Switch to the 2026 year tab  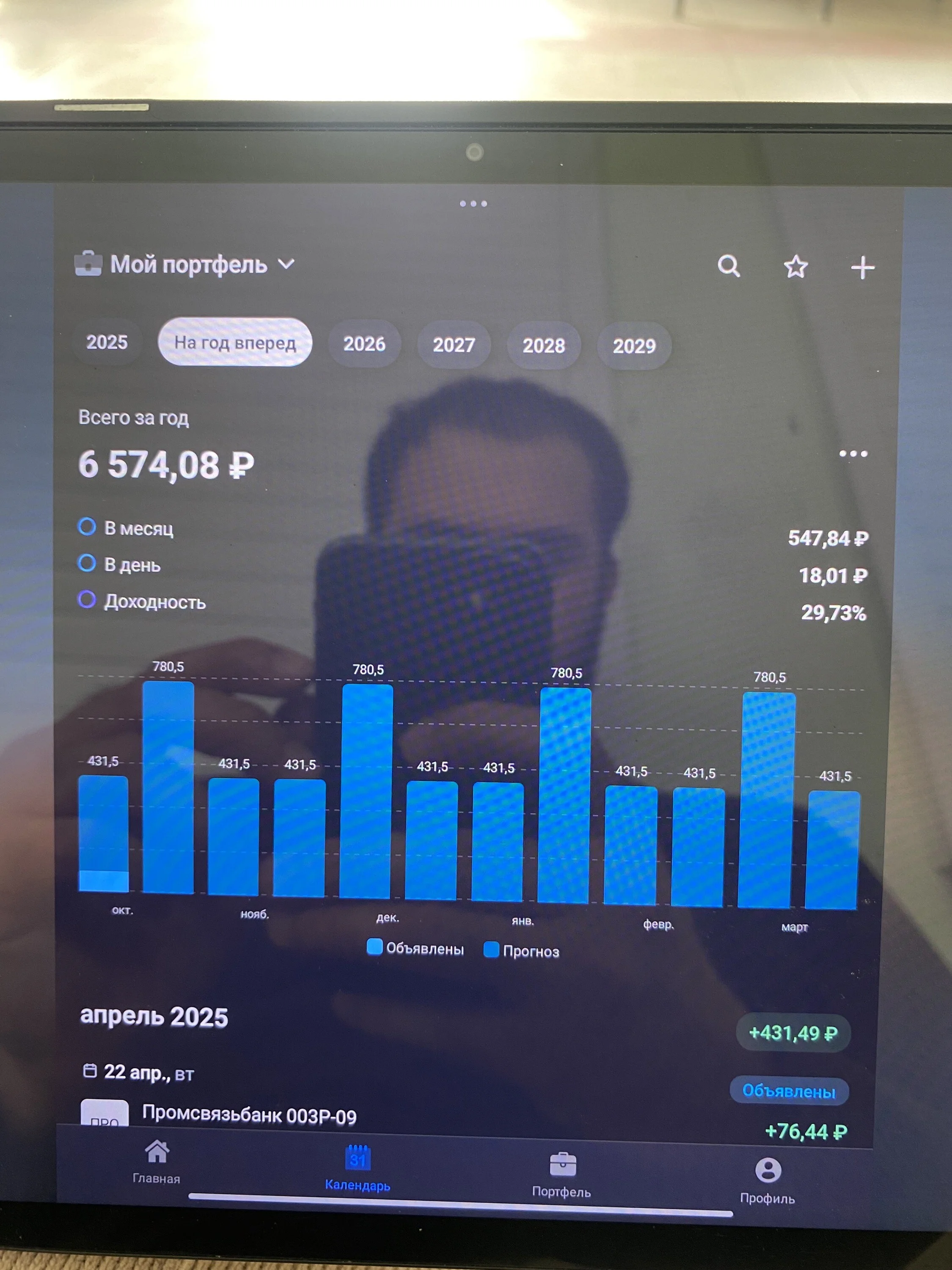[364, 344]
